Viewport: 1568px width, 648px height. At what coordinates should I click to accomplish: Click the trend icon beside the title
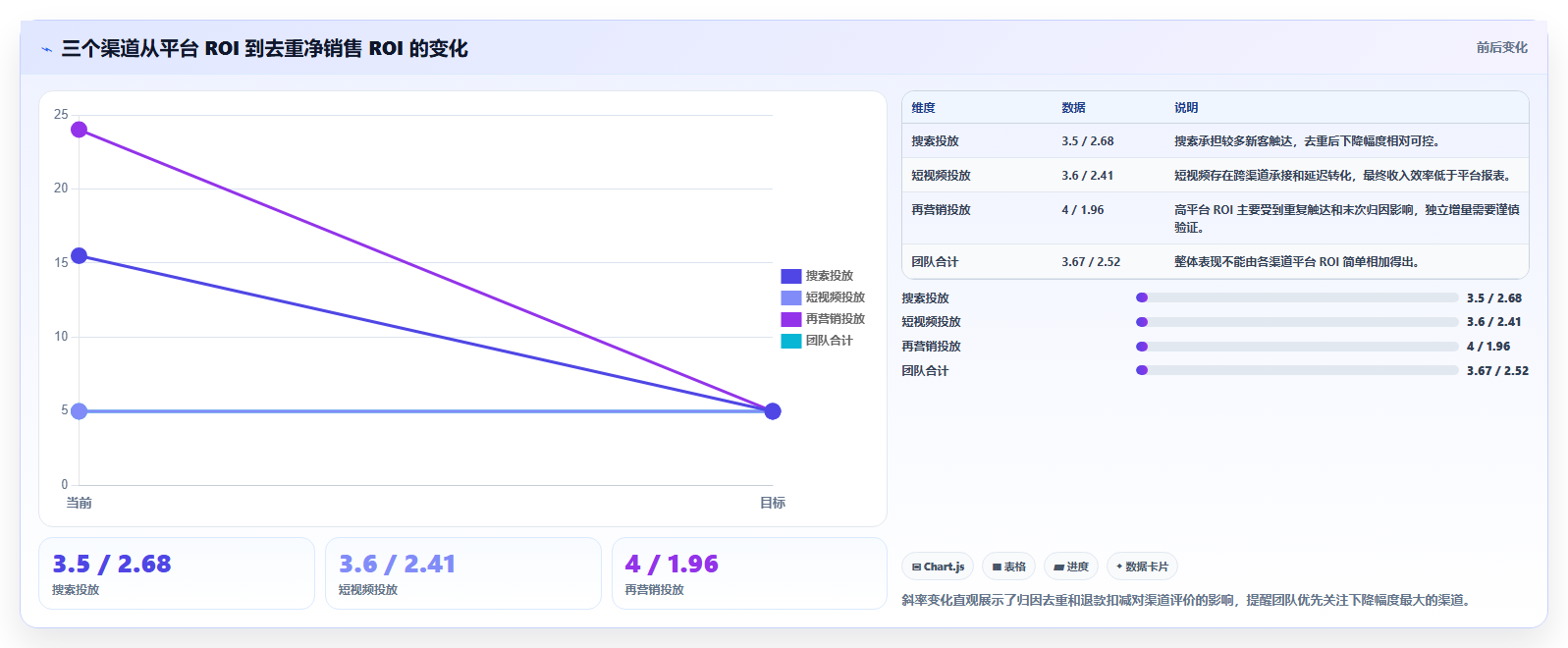[x=46, y=49]
